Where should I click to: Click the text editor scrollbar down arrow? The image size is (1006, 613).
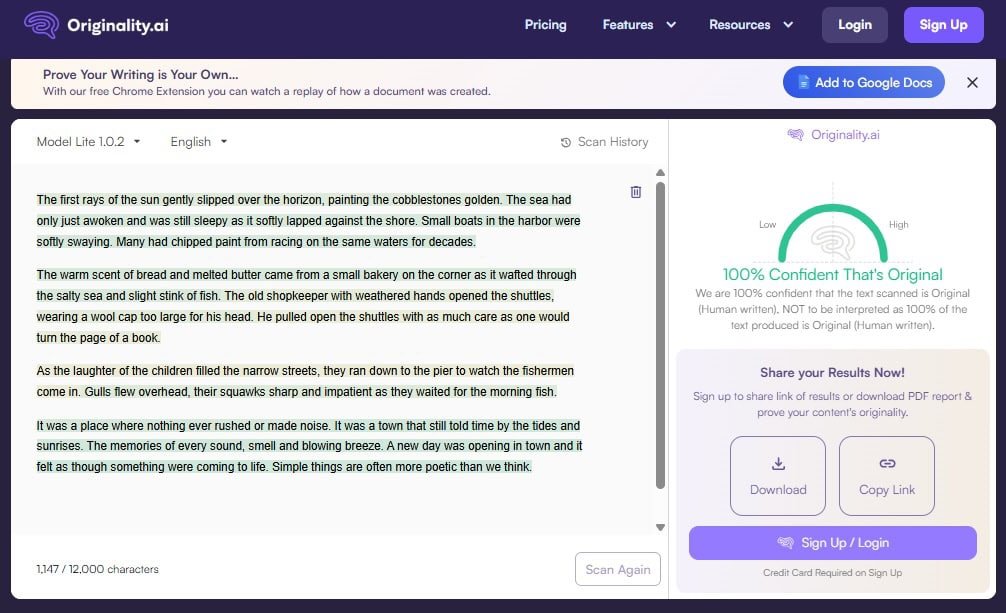coord(660,527)
